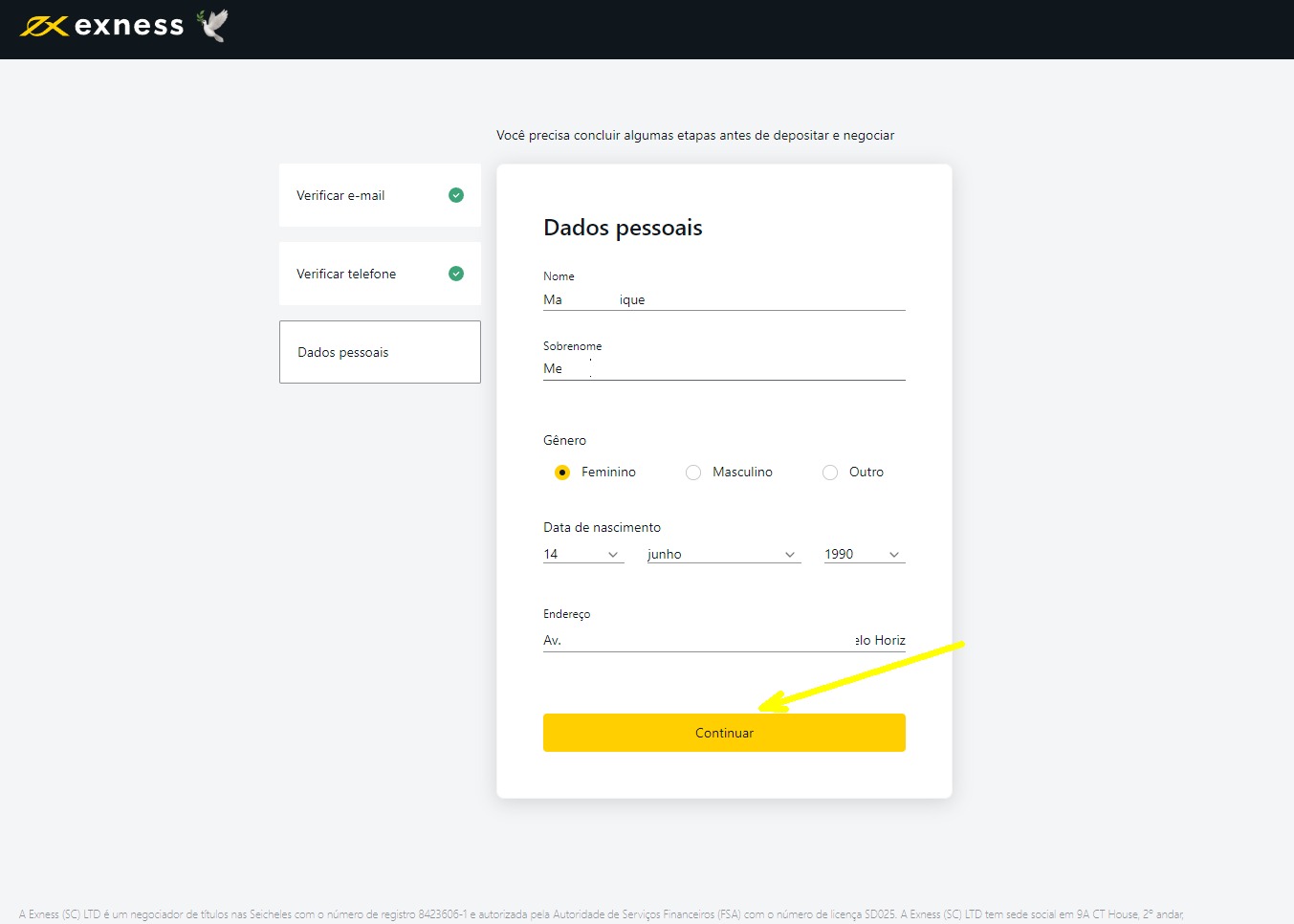Select the Feminino gender option

(x=561, y=472)
